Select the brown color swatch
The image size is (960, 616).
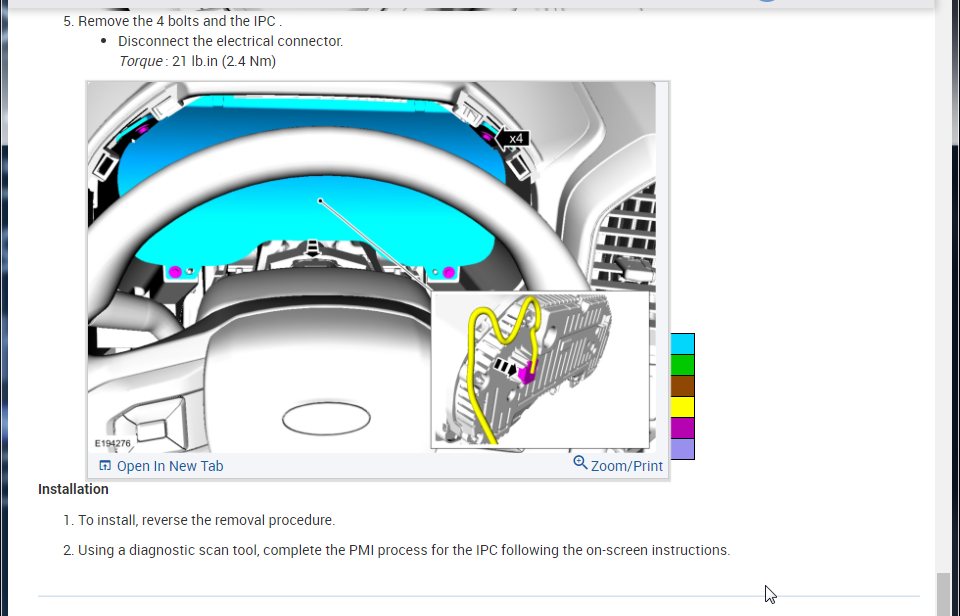click(x=683, y=386)
